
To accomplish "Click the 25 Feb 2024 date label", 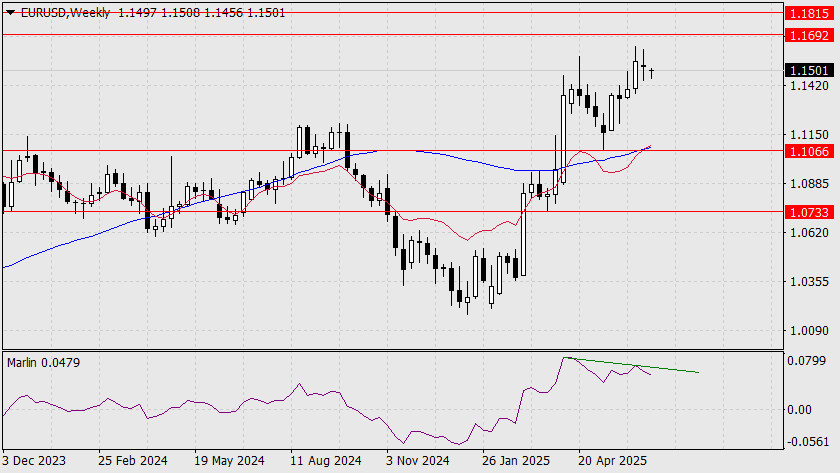I will (133, 461).
